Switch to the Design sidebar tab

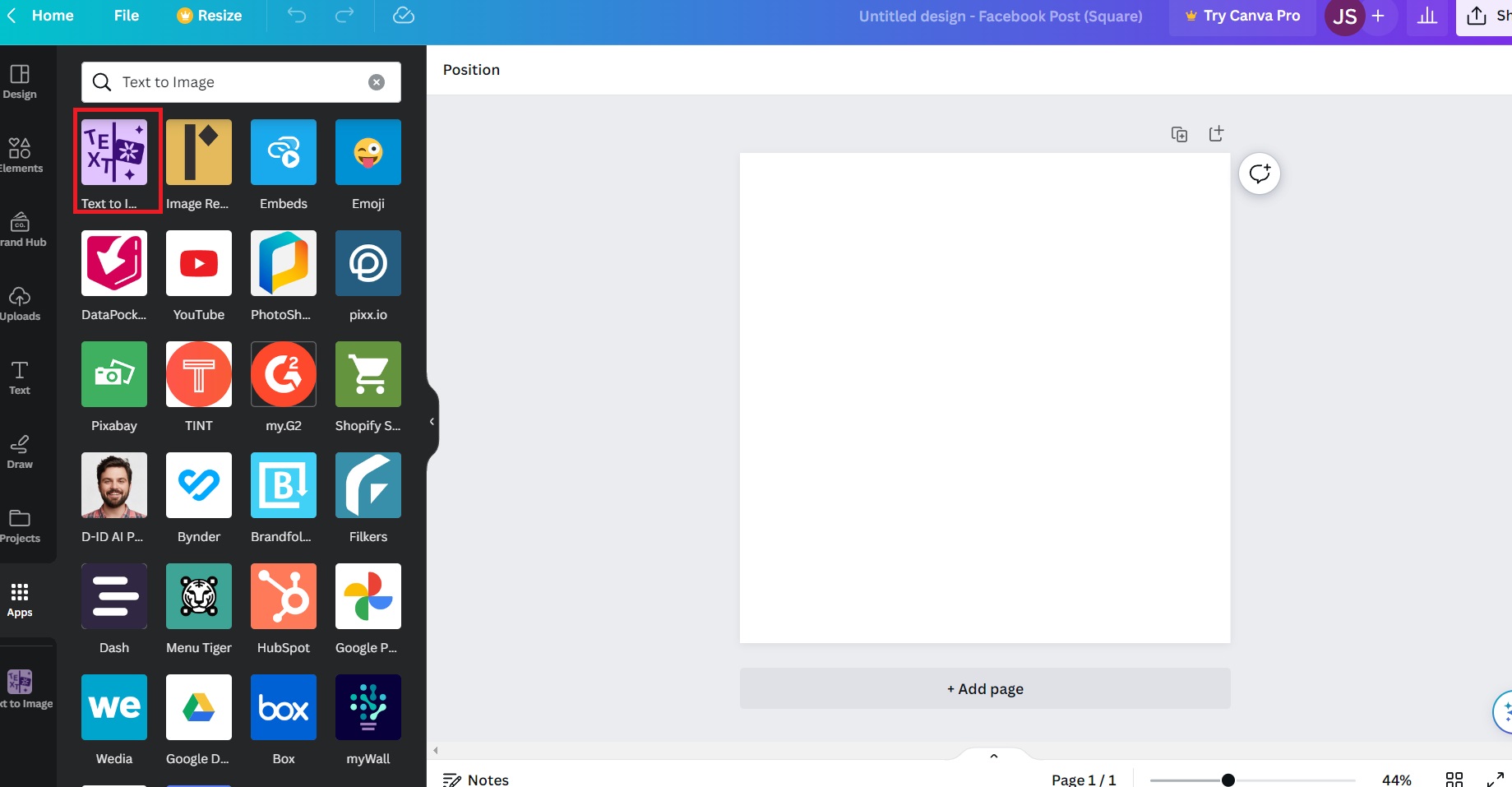pyautogui.click(x=20, y=82)
